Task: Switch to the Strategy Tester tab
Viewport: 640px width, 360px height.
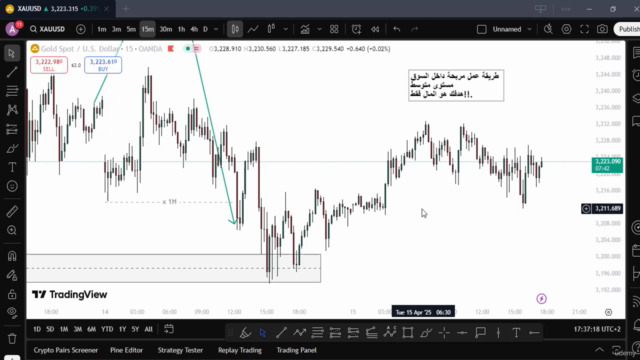Action: (x=180, y=350)
